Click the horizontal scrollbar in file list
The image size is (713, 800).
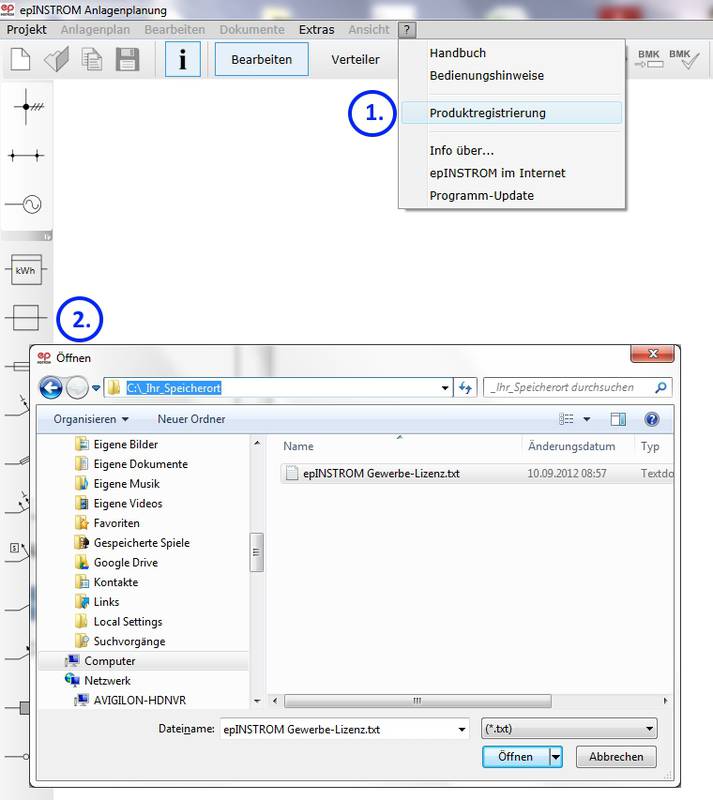[417, 701]
